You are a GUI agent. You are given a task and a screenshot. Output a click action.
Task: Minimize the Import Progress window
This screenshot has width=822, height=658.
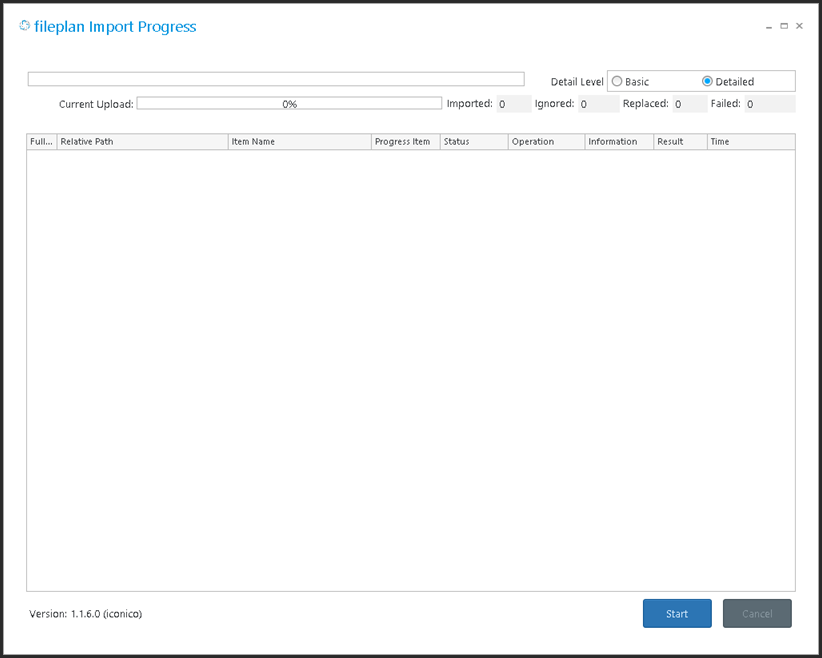click(769, 26)
